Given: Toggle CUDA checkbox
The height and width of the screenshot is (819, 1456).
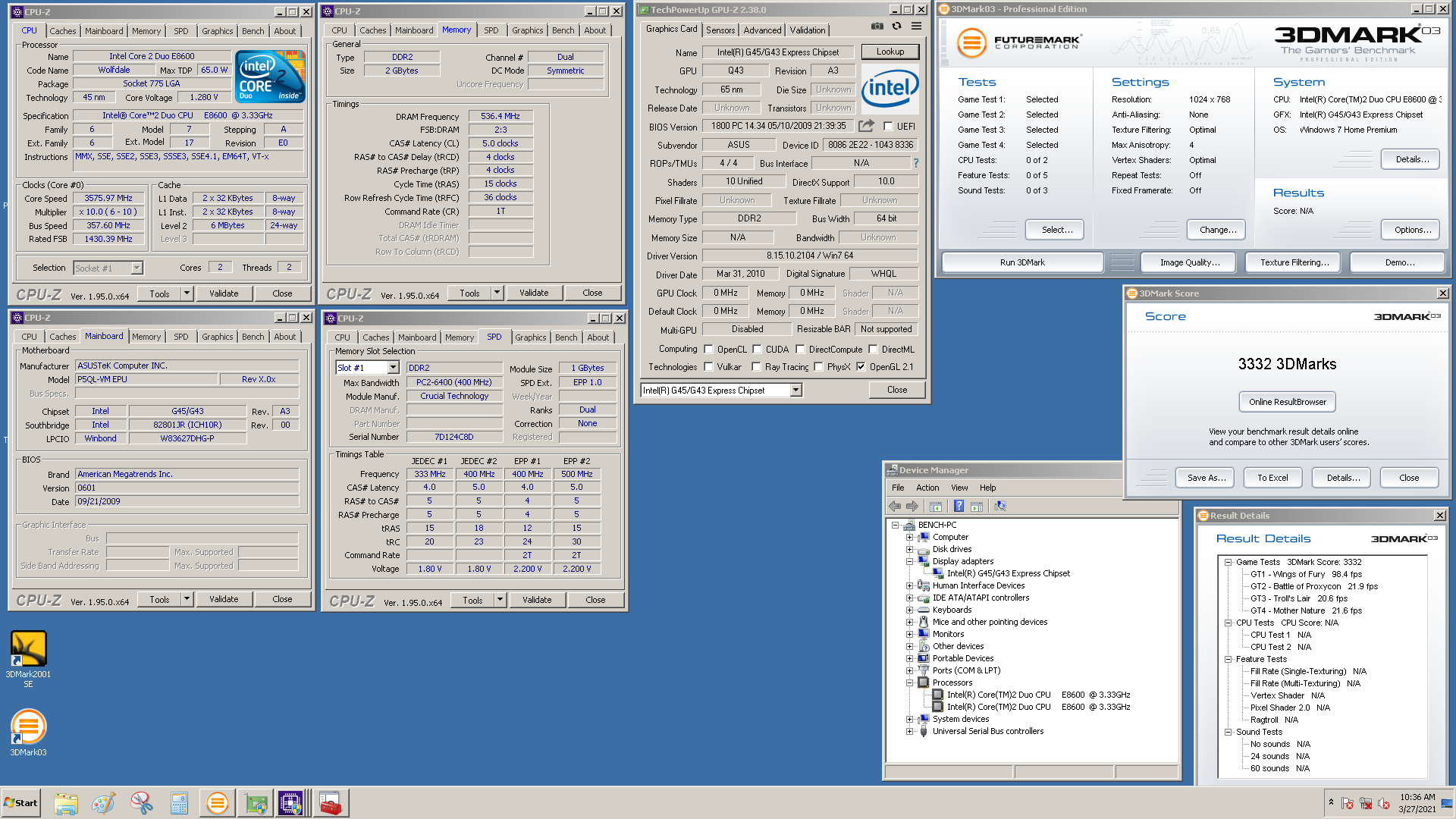Looking at the screenshot, I should [x=756, y=350].
